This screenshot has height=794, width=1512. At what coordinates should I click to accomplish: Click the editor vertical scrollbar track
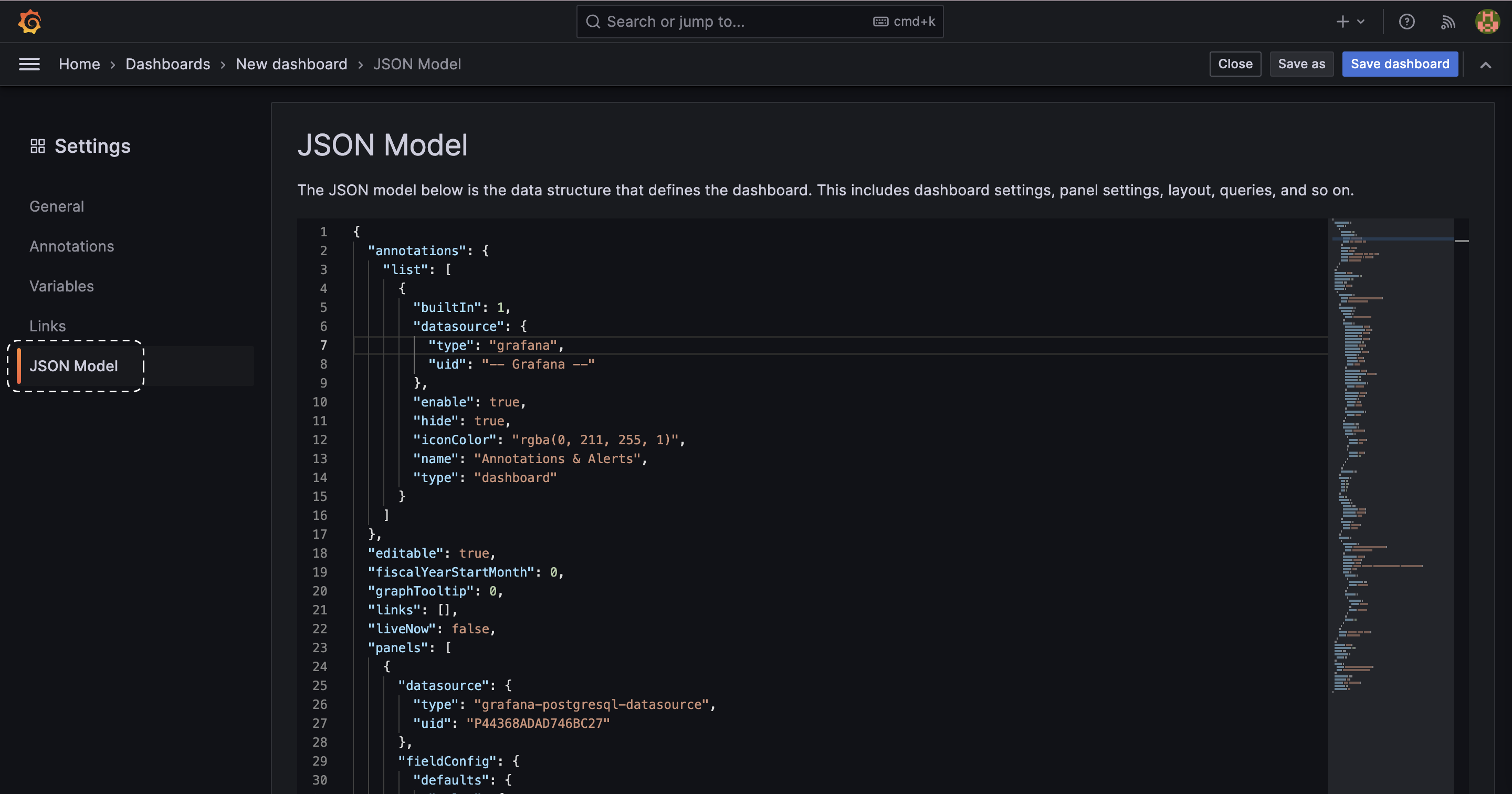[x=1461, y=505]
